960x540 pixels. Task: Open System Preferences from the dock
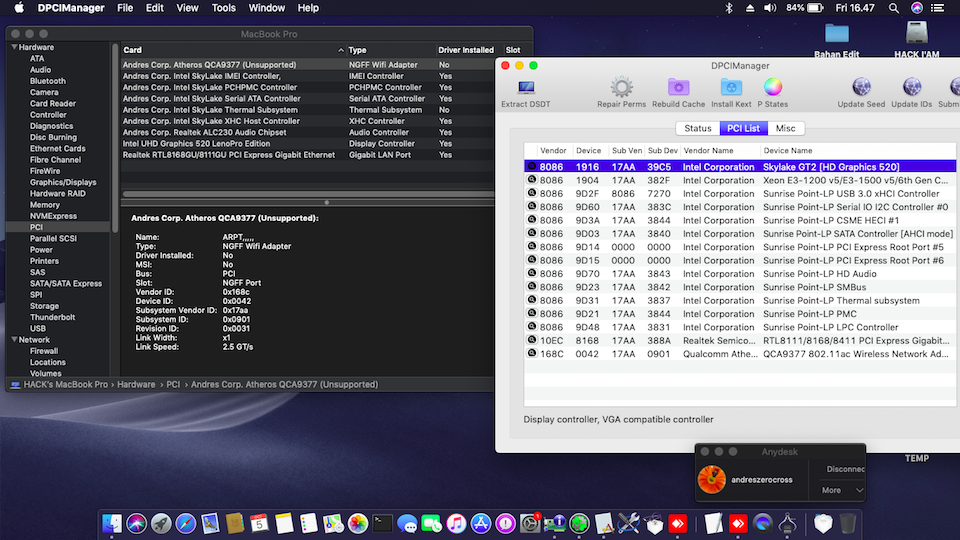[x=530, y=523]
